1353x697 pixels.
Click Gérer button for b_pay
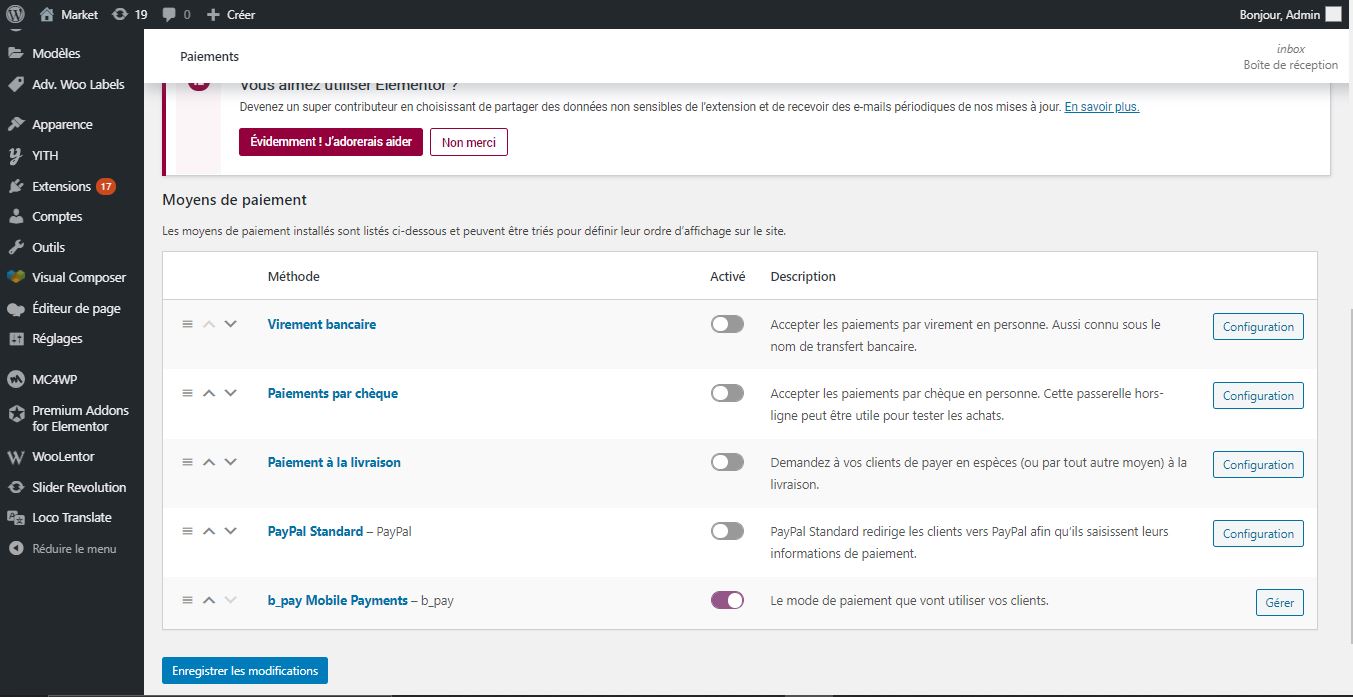pyautogui.click(x=1279, y=602)
